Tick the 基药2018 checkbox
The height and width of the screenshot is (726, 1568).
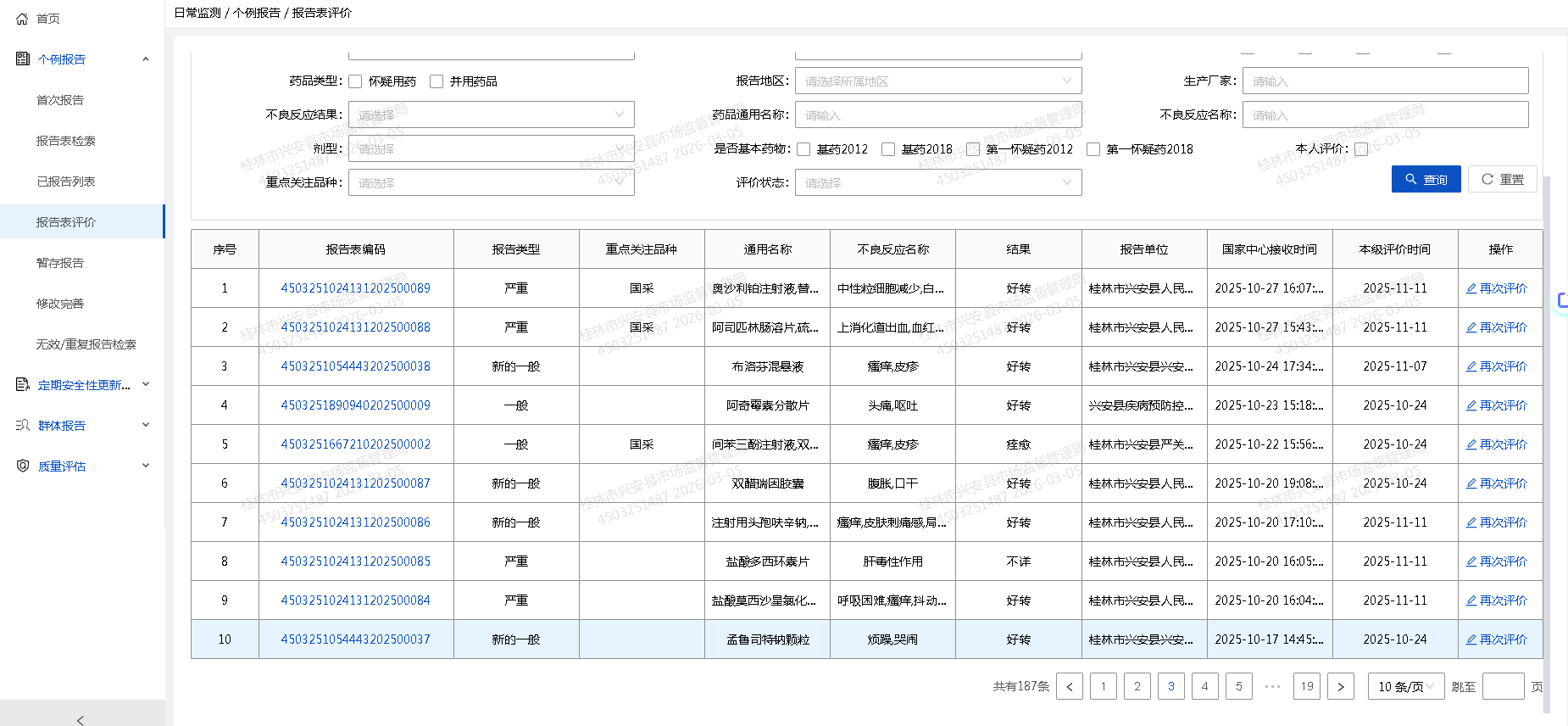888,149
